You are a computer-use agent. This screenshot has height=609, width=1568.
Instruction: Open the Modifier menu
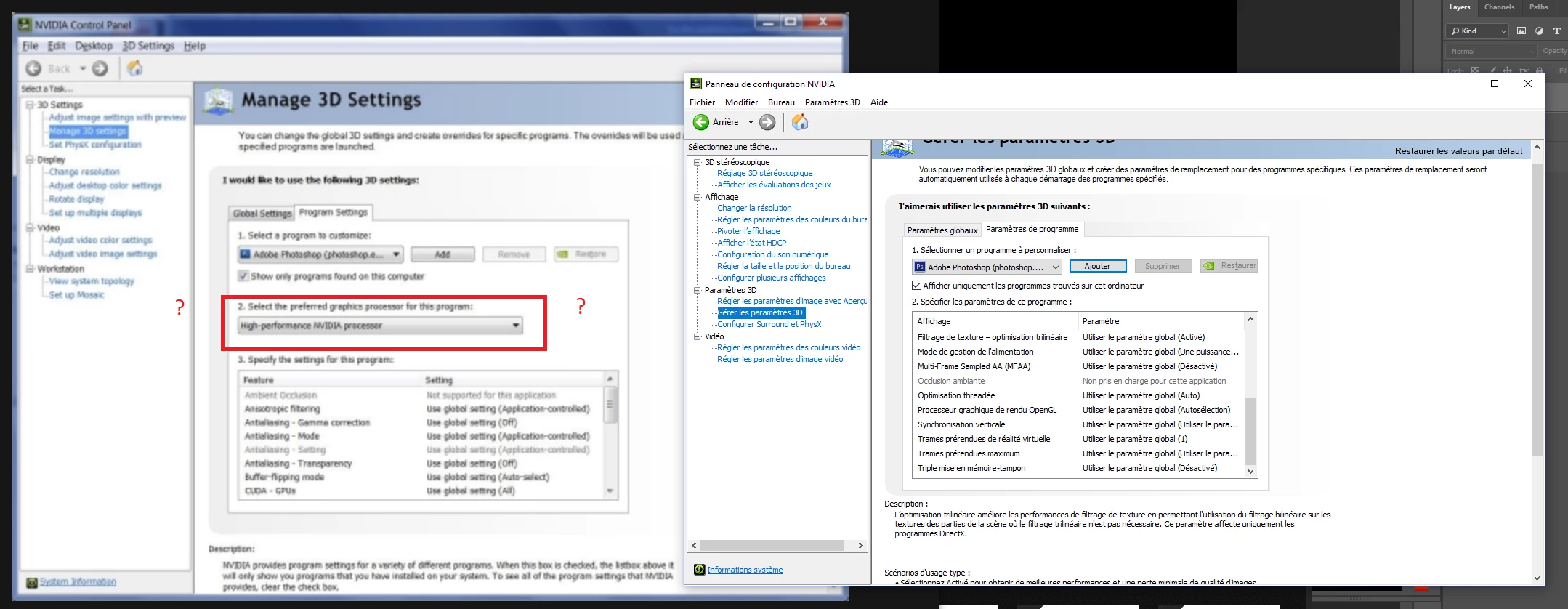(741, 102)
